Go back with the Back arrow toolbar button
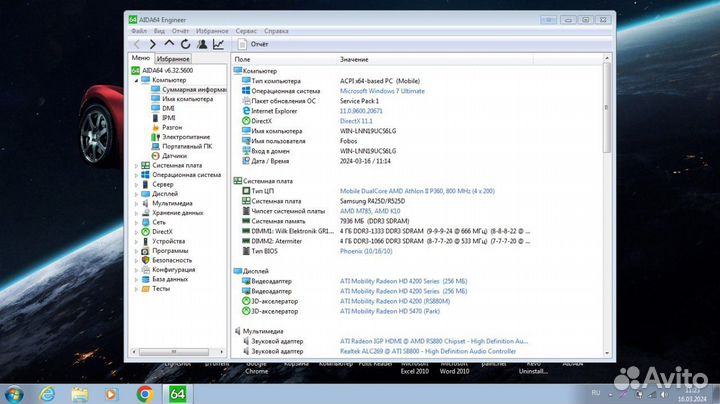The height and width of the screenshot is (404, 720). [137, 44]
